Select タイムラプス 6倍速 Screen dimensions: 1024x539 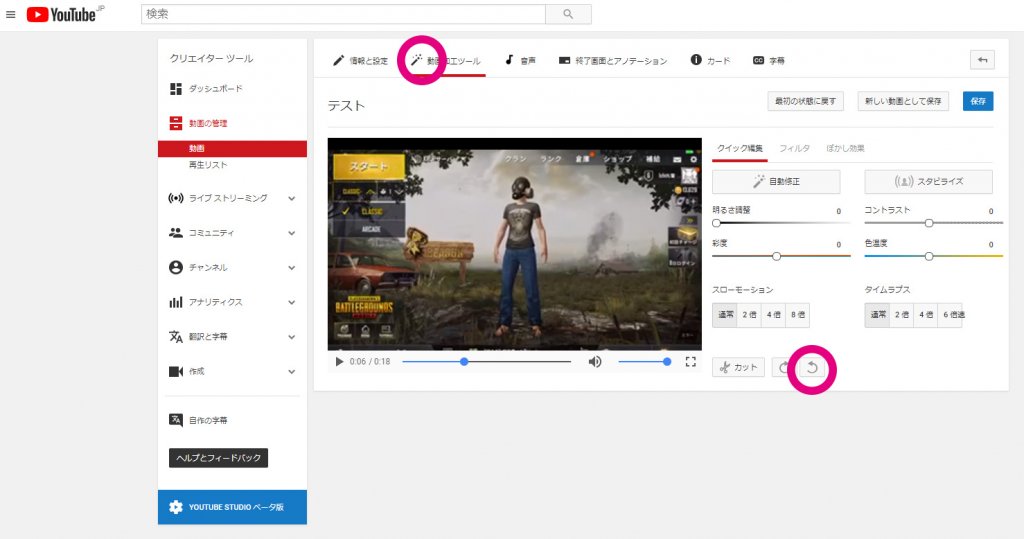pos(952,315)
